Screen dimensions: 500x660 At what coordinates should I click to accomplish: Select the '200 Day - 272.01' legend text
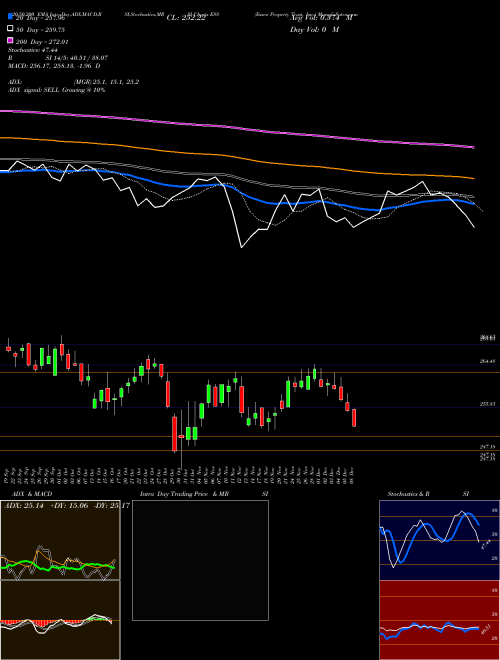(42, 42)
